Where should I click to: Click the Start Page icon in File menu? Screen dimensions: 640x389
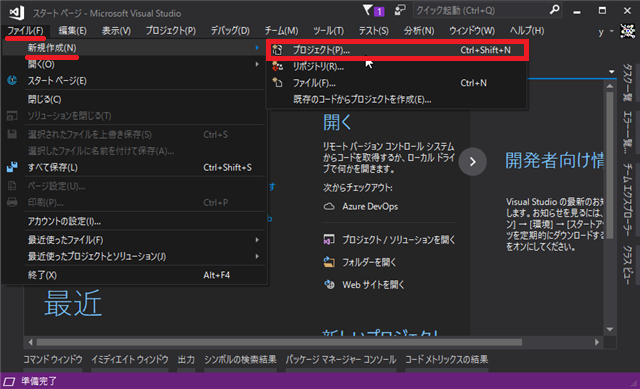click(x=12, y=80)
